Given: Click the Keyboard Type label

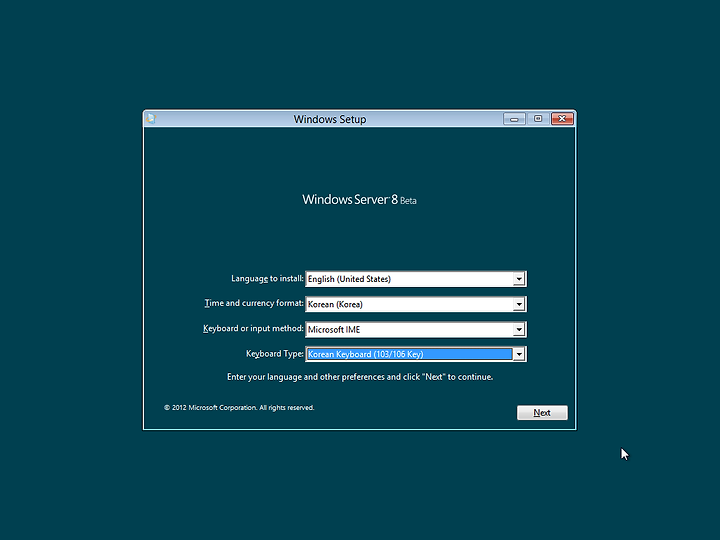Looking at the screenshot, I should click(275, 354).
